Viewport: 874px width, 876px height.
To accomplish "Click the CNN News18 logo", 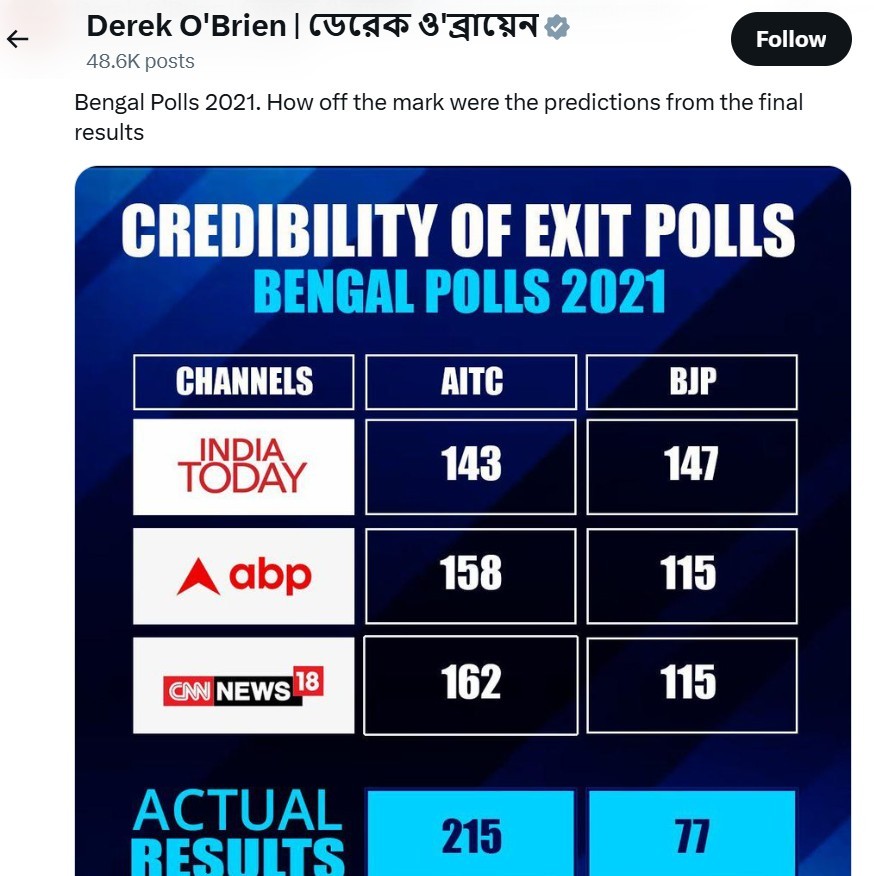I will pyautogui.click(x=243, y=686).
